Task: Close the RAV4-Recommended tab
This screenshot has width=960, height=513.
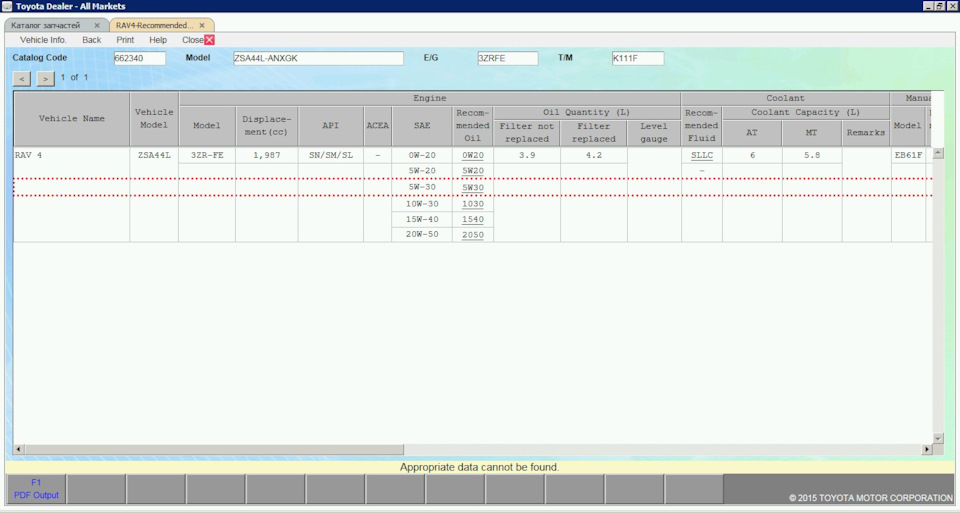Action: 202,26
